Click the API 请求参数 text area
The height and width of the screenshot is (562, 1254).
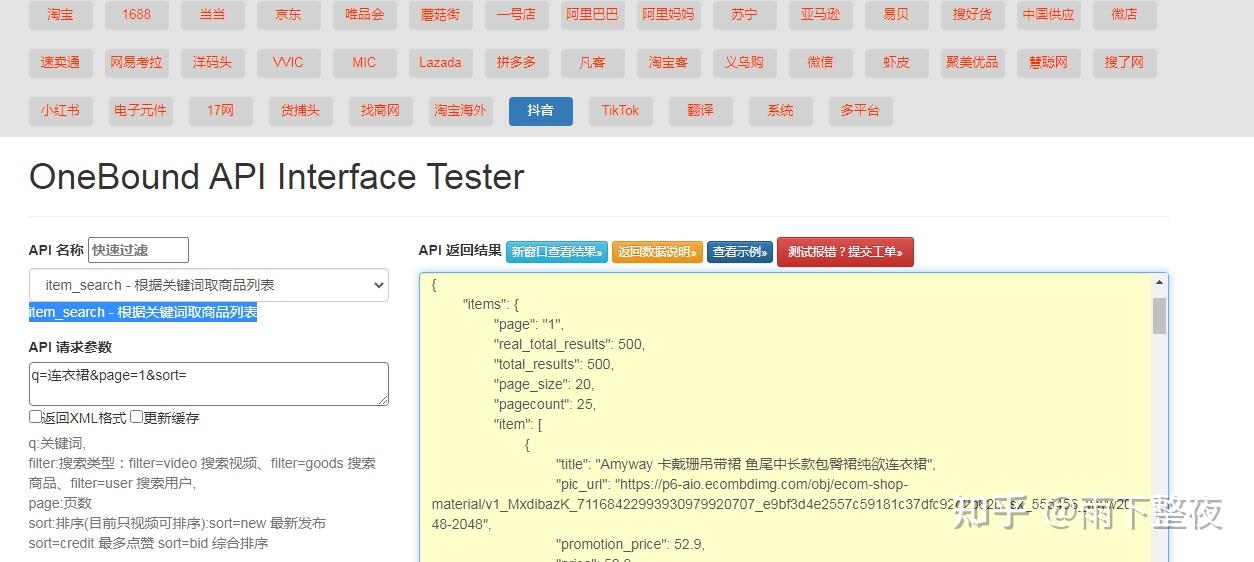click(x=208, y=384)
